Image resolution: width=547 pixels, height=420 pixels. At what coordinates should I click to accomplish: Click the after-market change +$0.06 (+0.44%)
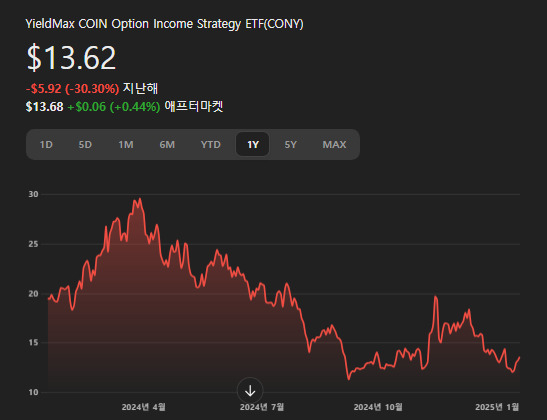coord(114,107)
